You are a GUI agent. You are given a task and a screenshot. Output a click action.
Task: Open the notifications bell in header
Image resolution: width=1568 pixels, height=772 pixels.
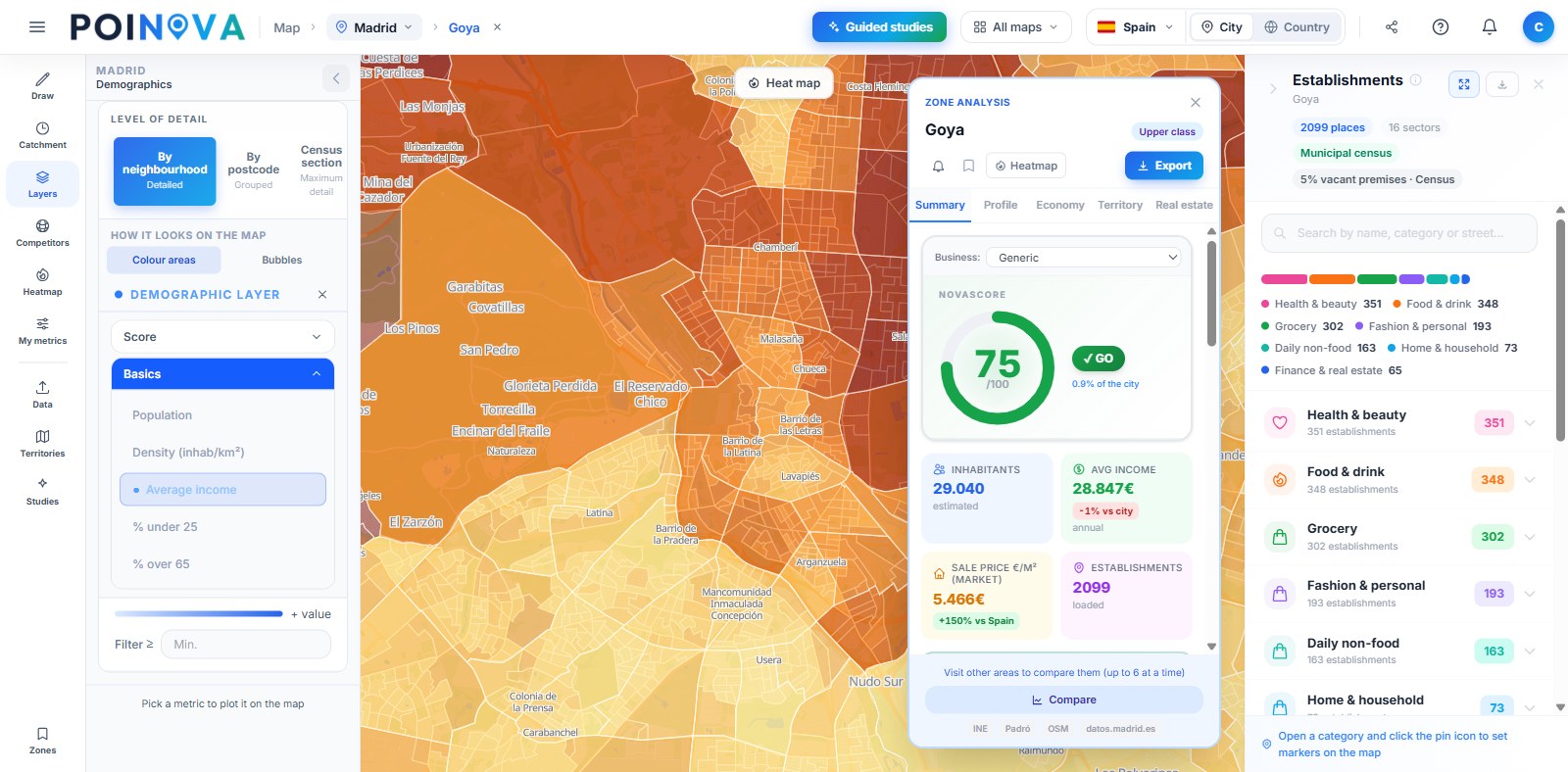[x=1490, y=27]
